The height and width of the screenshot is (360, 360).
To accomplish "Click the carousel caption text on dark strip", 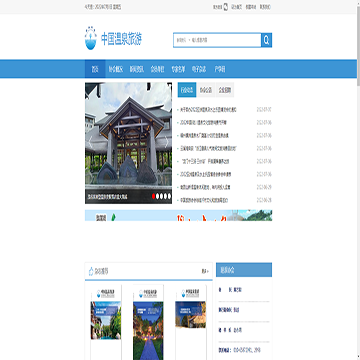I will (x=107, y=197).
